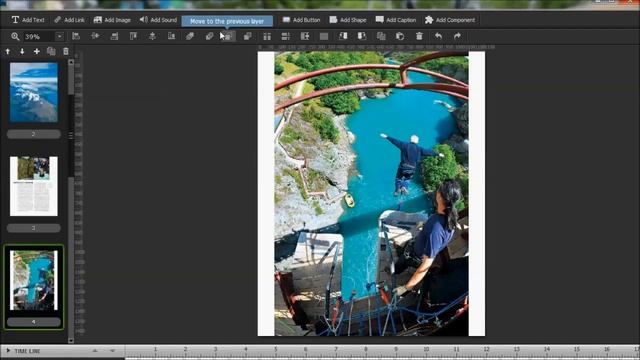Add a new page with the plus icon
This screenshot has width=640, height=360.
coord(37,51)
